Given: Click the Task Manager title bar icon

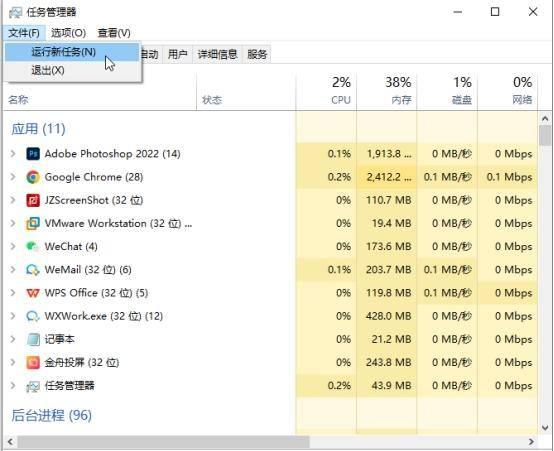Looking at the screenshot, I should (15, 12).
